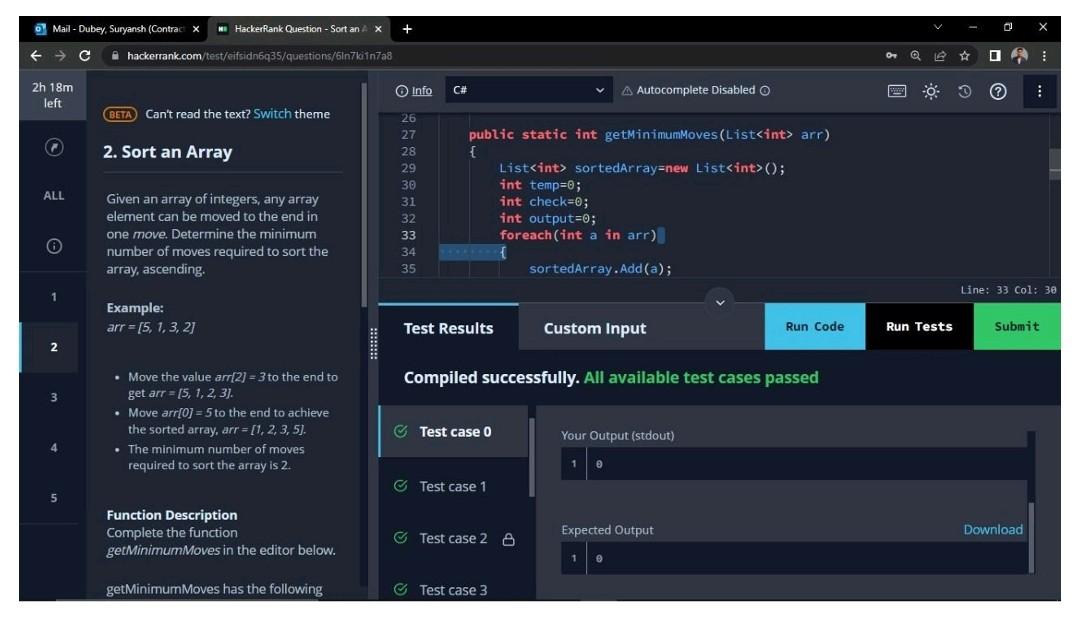Click the Your Output stdout field
This screenshot has width=1080, height=627.
793,464
